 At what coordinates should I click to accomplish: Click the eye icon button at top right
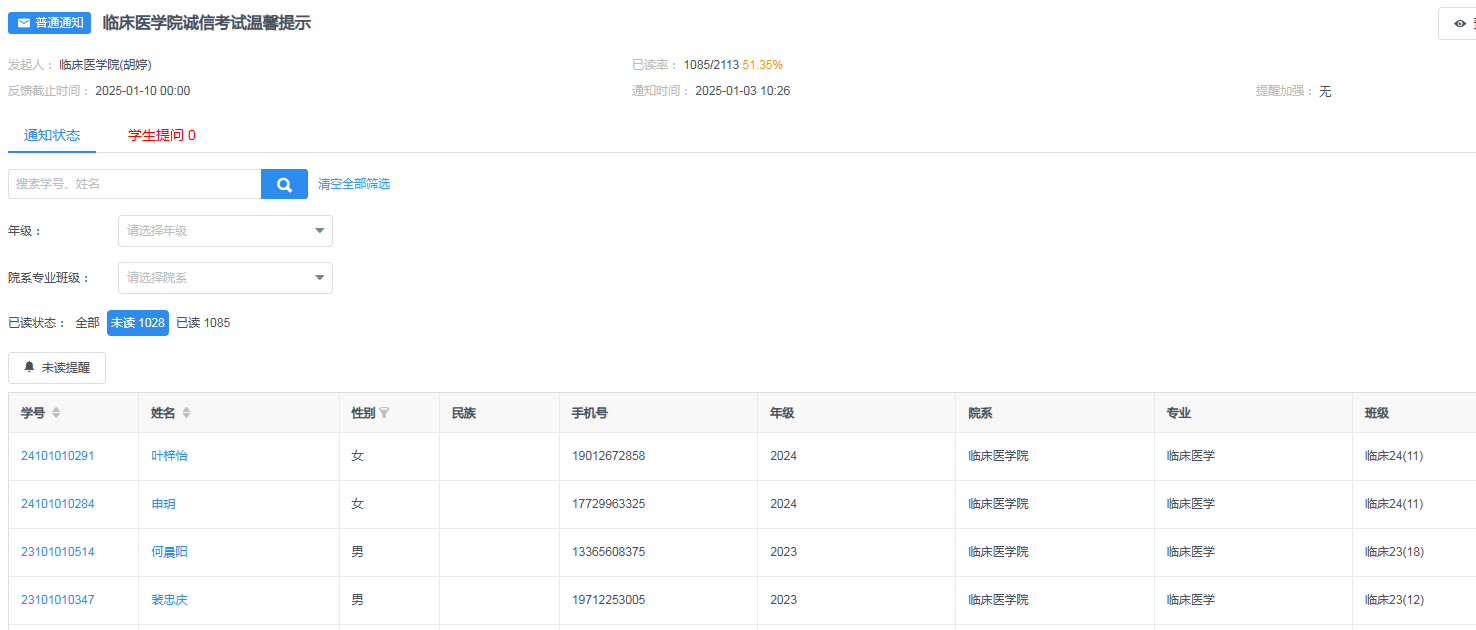pyautogui.click(x=1459, y=23)
